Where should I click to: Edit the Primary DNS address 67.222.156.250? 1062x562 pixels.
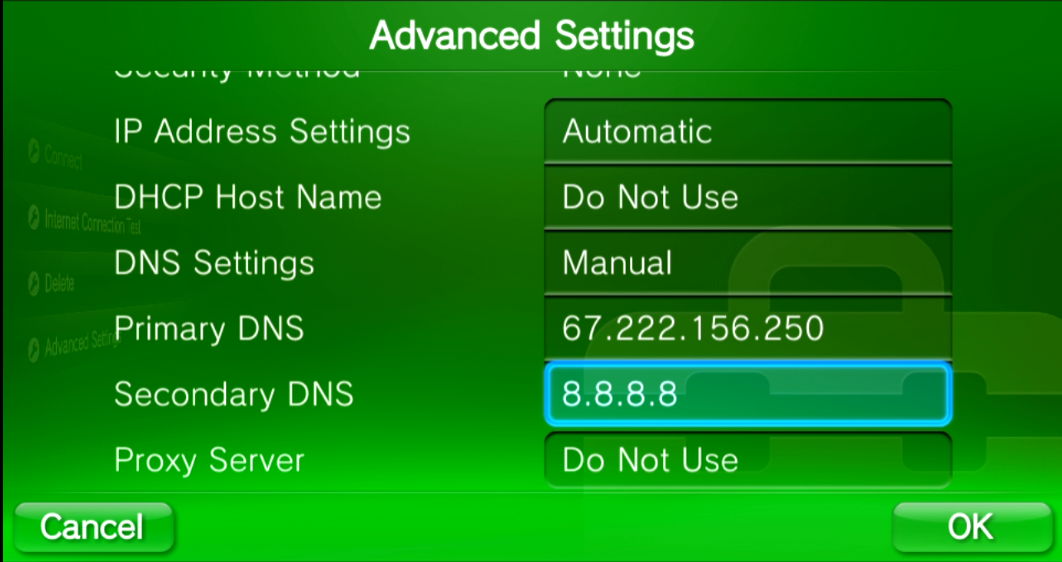tap(747, 328)
